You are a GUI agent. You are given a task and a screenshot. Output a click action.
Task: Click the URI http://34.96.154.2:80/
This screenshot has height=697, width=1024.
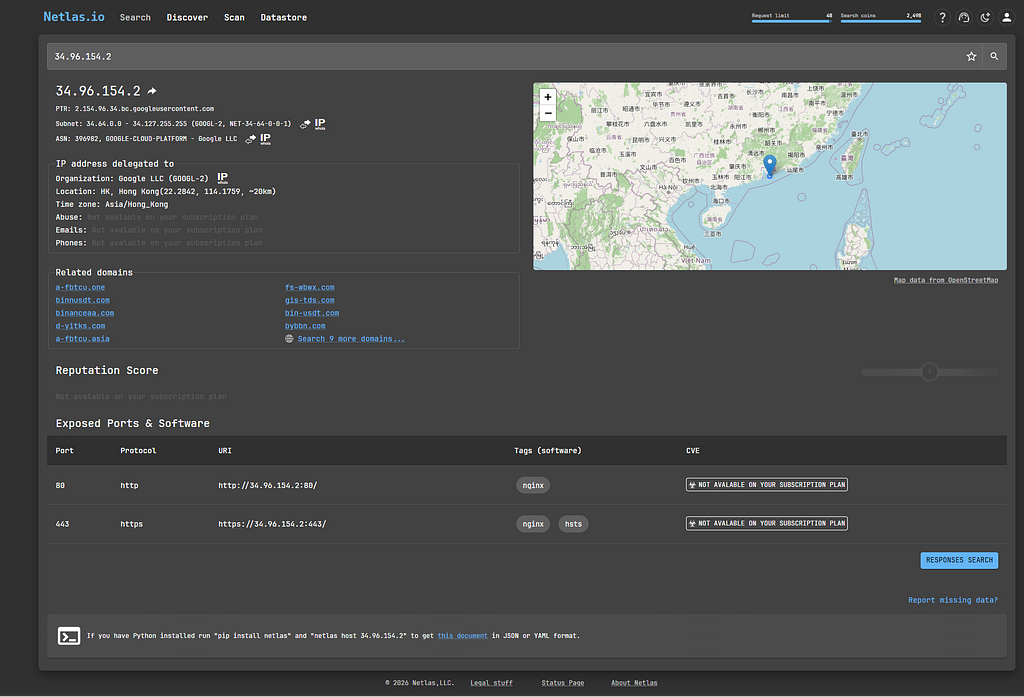(268, 485)
